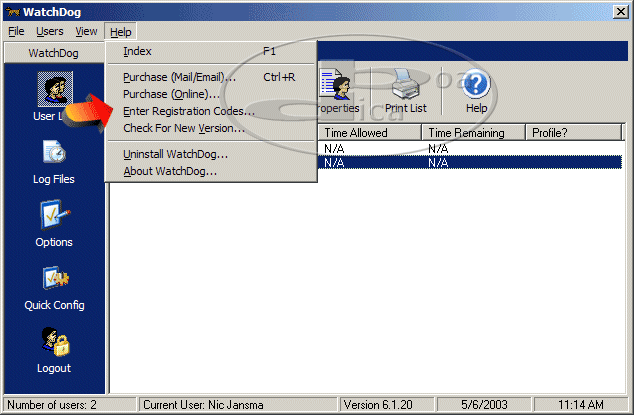Open About WatchDog menu item

pos(170,171)
